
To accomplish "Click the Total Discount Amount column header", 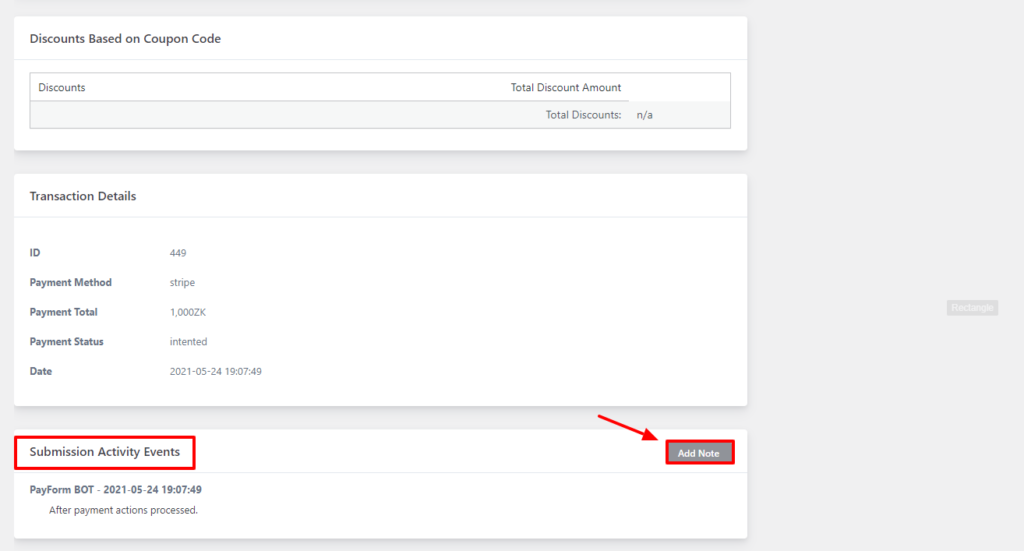I will [x=565, y=88].
